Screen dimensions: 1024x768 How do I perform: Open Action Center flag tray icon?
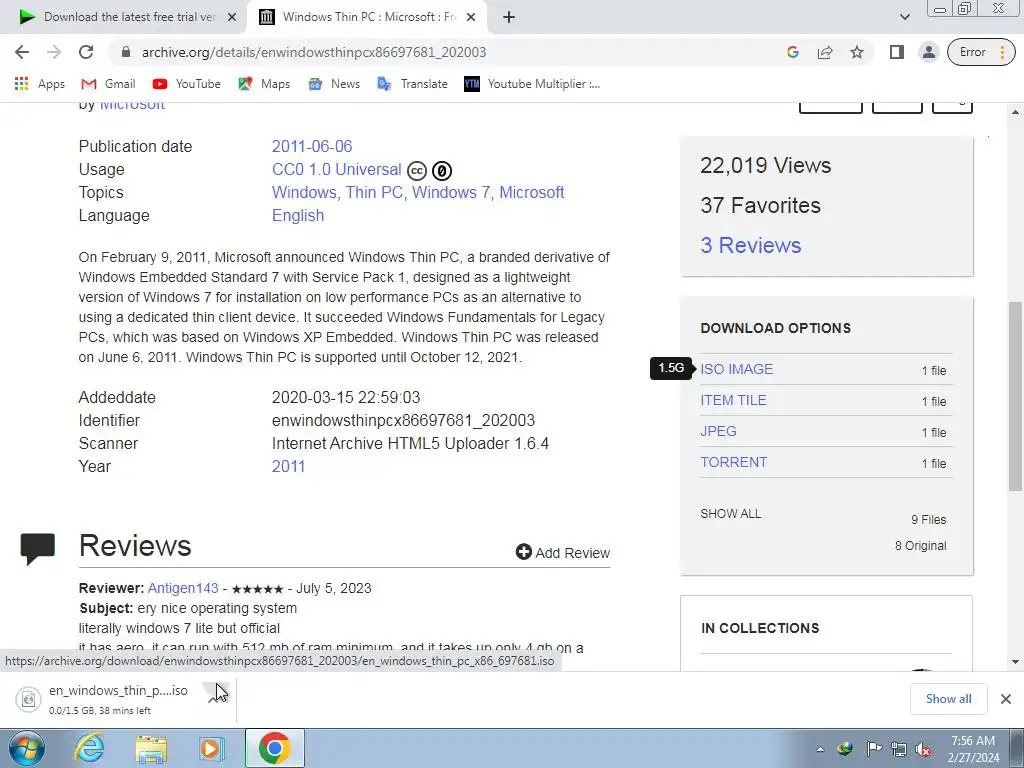[x=873, y=748]
